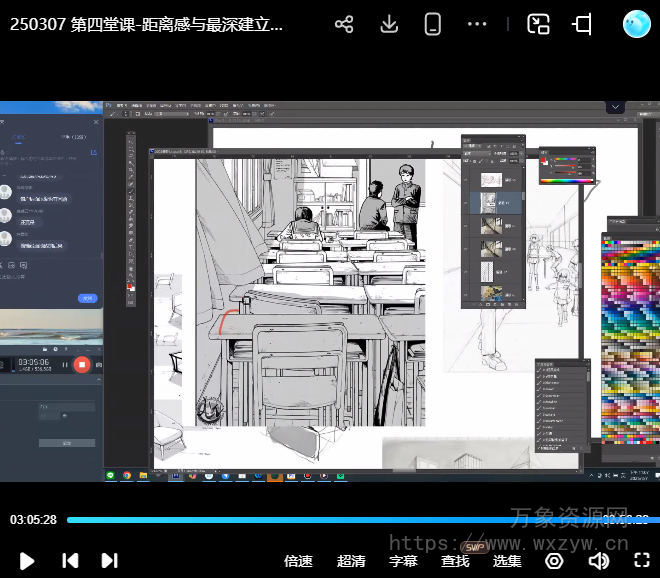Open the 选集 episode list
Image resolution: width=660 pixels, height=578 pixels.
(507, 561)
